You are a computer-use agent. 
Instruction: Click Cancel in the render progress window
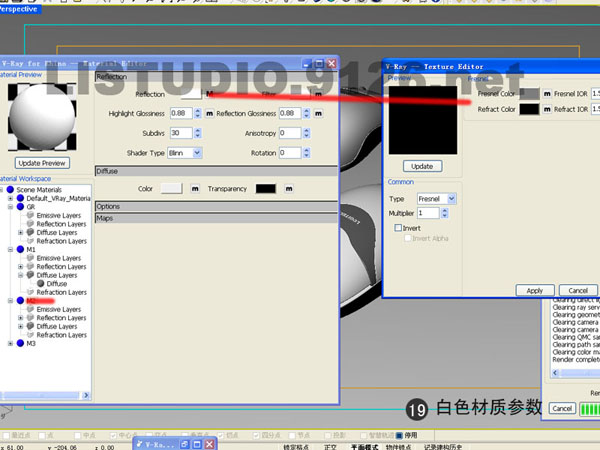(562, 409)
